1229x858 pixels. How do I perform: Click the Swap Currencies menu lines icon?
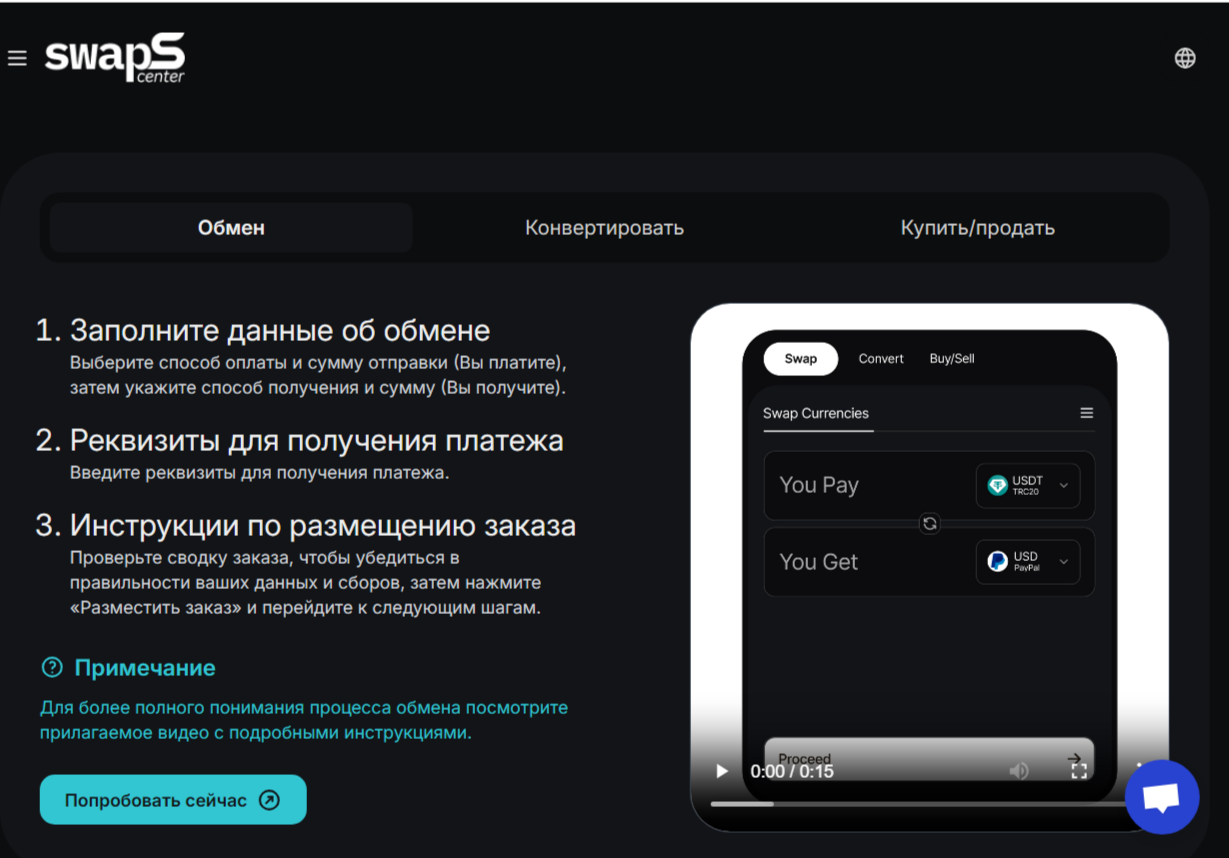pyautogui.click(x=1086, y=413)
